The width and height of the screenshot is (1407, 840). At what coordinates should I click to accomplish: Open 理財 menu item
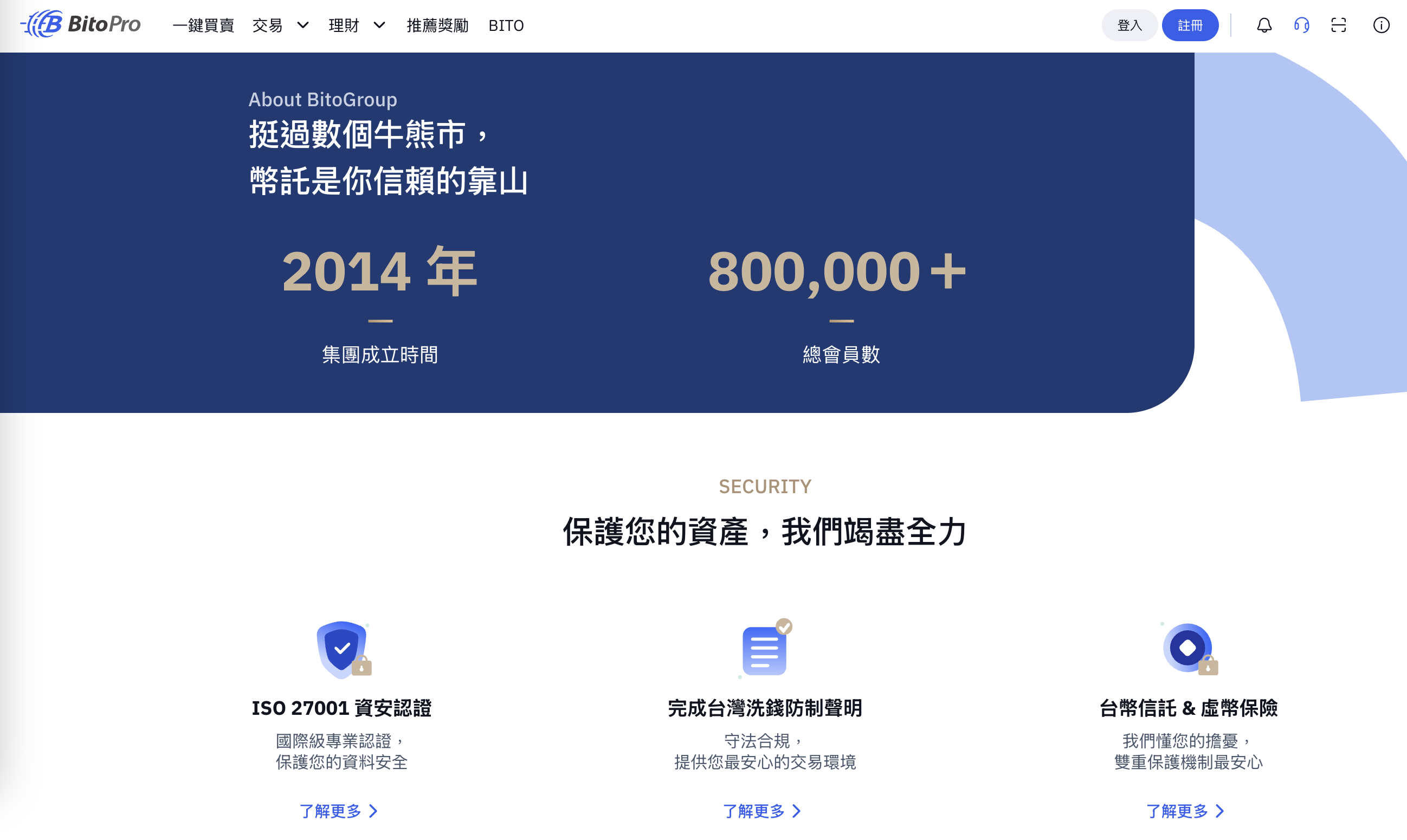[x=344, y=25]
